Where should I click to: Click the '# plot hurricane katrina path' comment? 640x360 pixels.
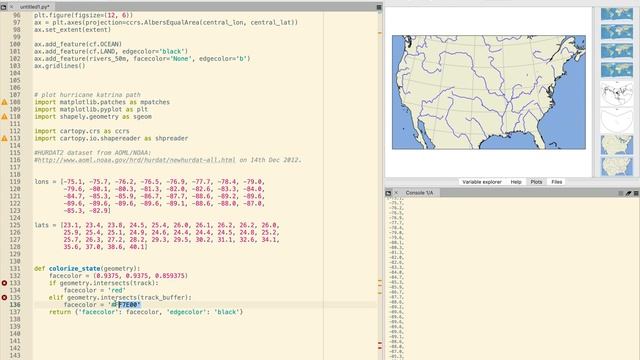(87, 95)
